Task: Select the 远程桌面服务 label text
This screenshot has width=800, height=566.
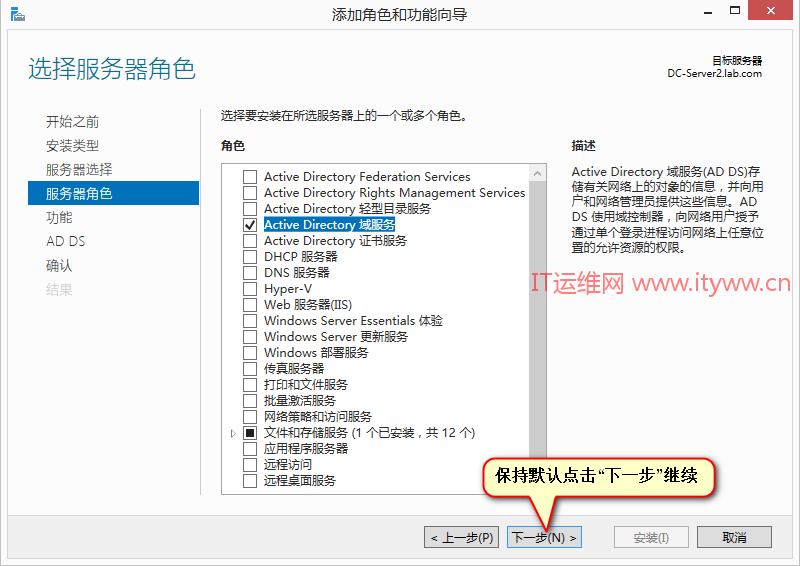Action: tap(299, 481)
